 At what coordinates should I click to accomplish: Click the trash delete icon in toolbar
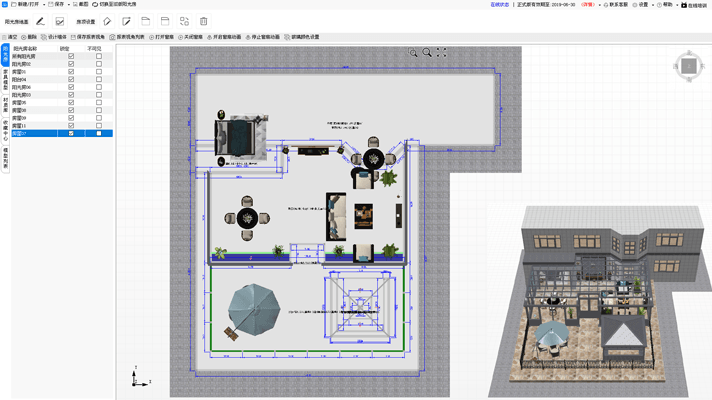(x=204, y=21)
